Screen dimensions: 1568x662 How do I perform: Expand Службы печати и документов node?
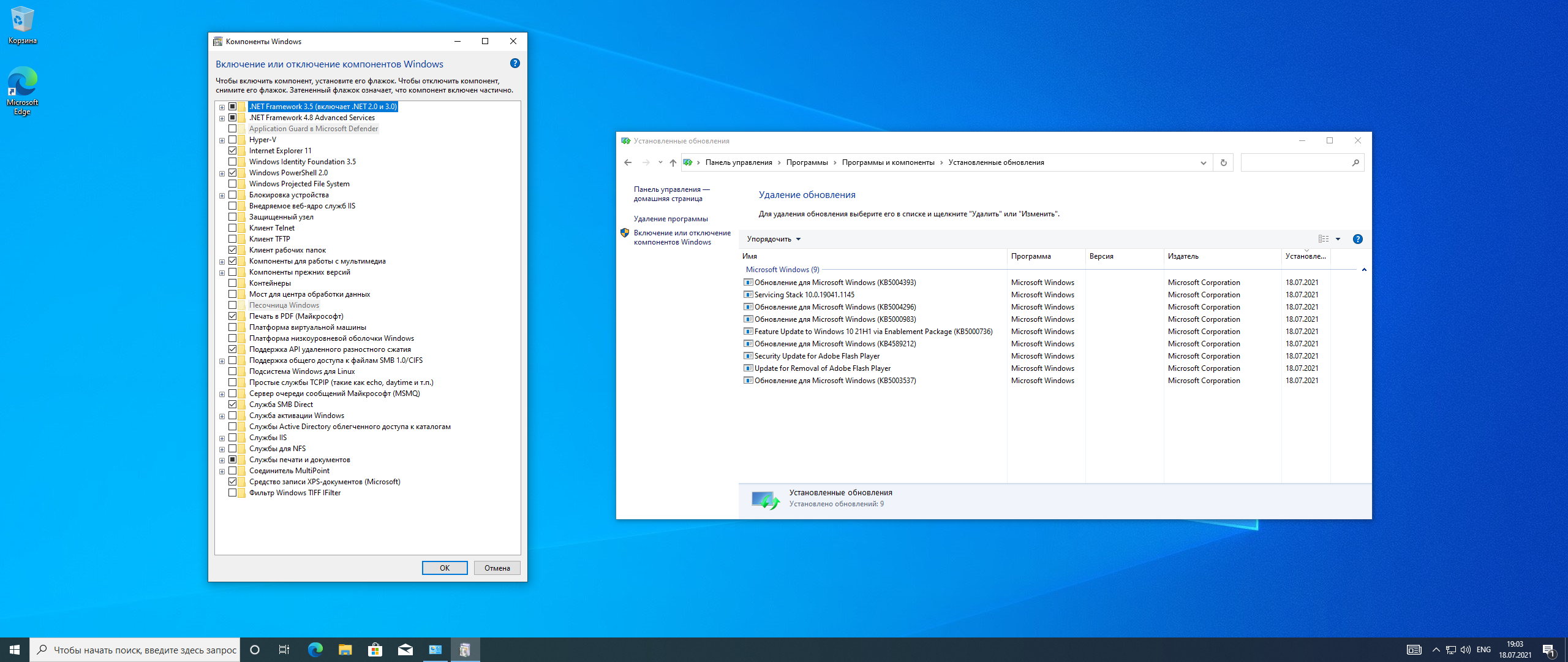[x=222, y=460]
